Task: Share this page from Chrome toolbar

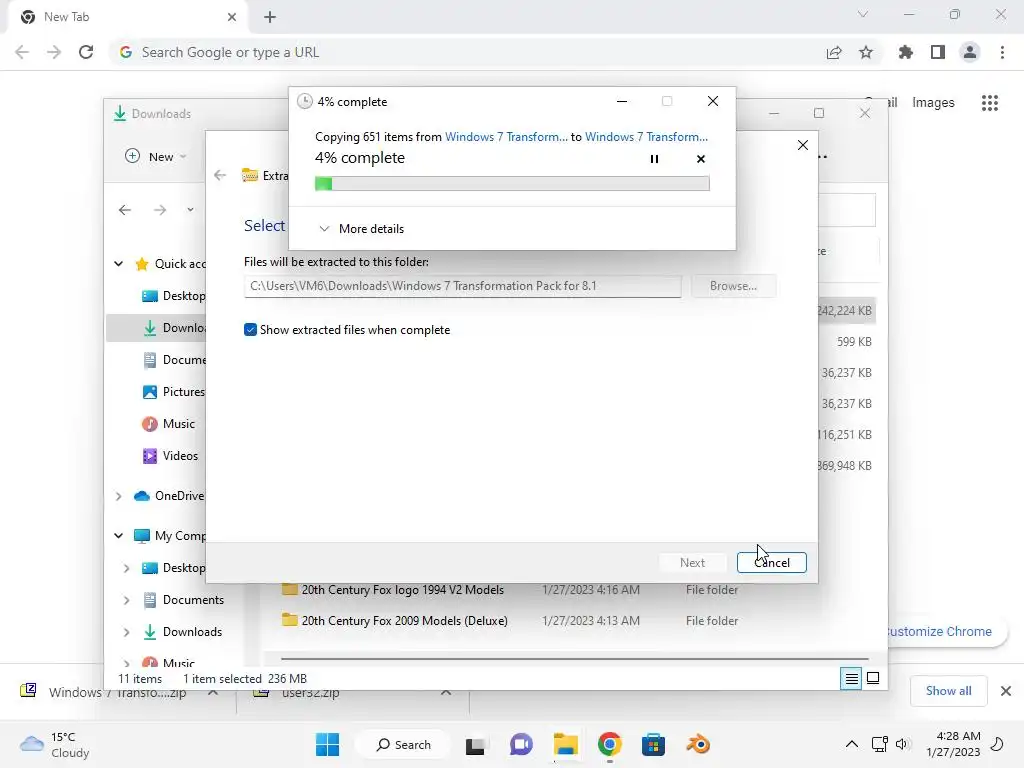Action: (x=834, y=52)
